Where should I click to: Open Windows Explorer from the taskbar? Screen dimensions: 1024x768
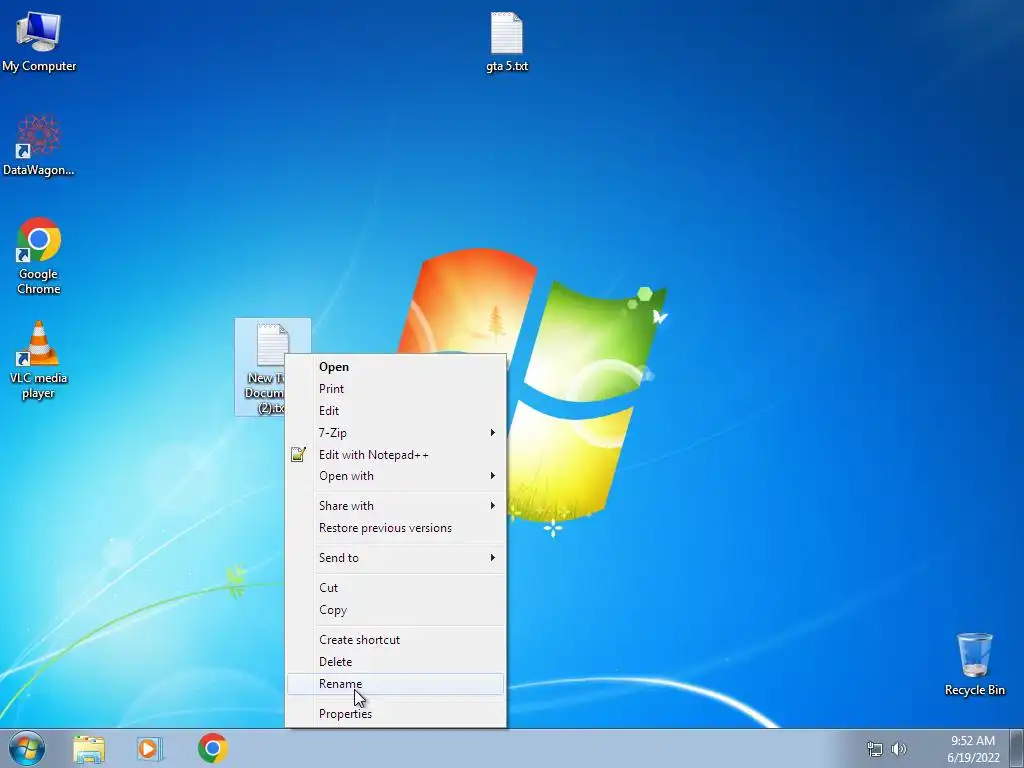[89, 748]
